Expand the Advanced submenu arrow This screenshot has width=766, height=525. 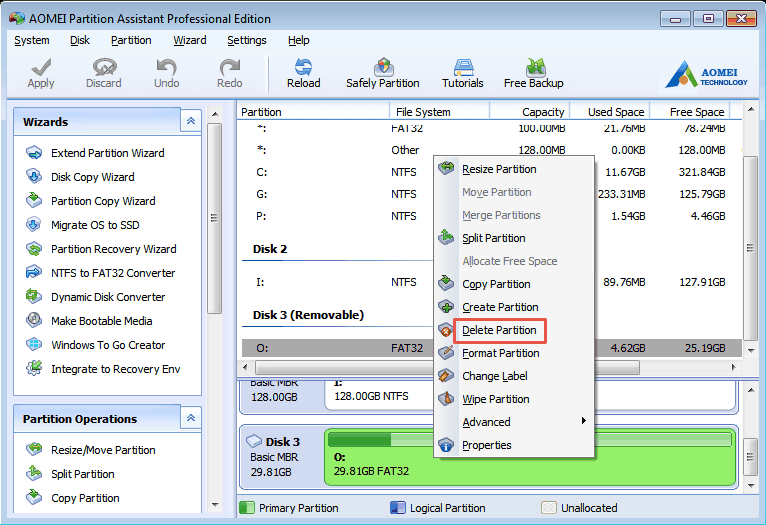click(x=583, y=421)
